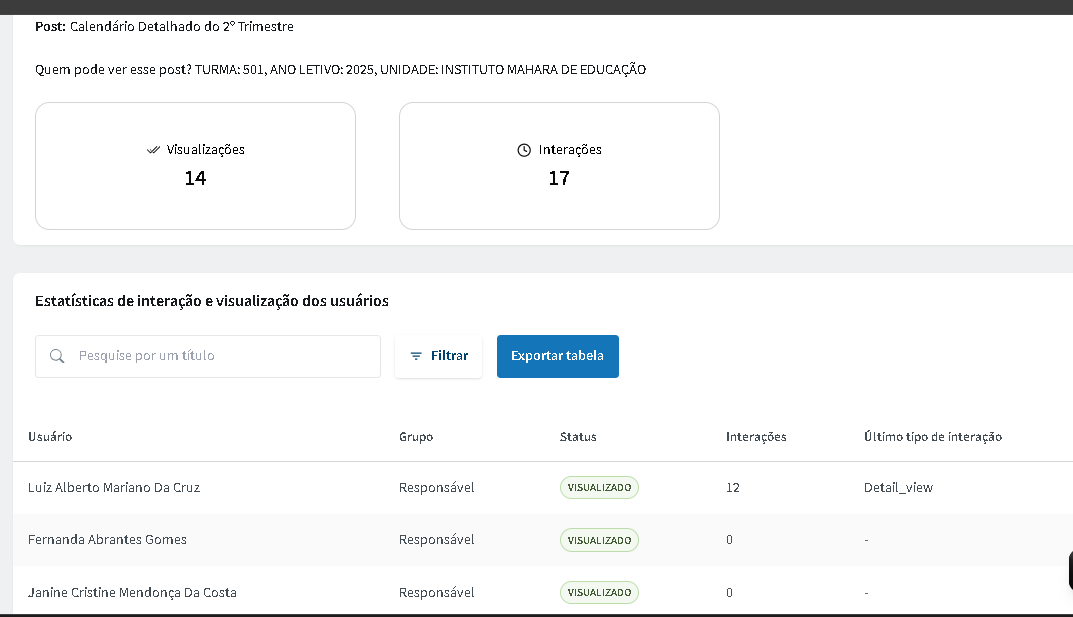Click Responsável in Luiz Alberto's row
The image size is (1073, 617).
(x=437, y=488)
